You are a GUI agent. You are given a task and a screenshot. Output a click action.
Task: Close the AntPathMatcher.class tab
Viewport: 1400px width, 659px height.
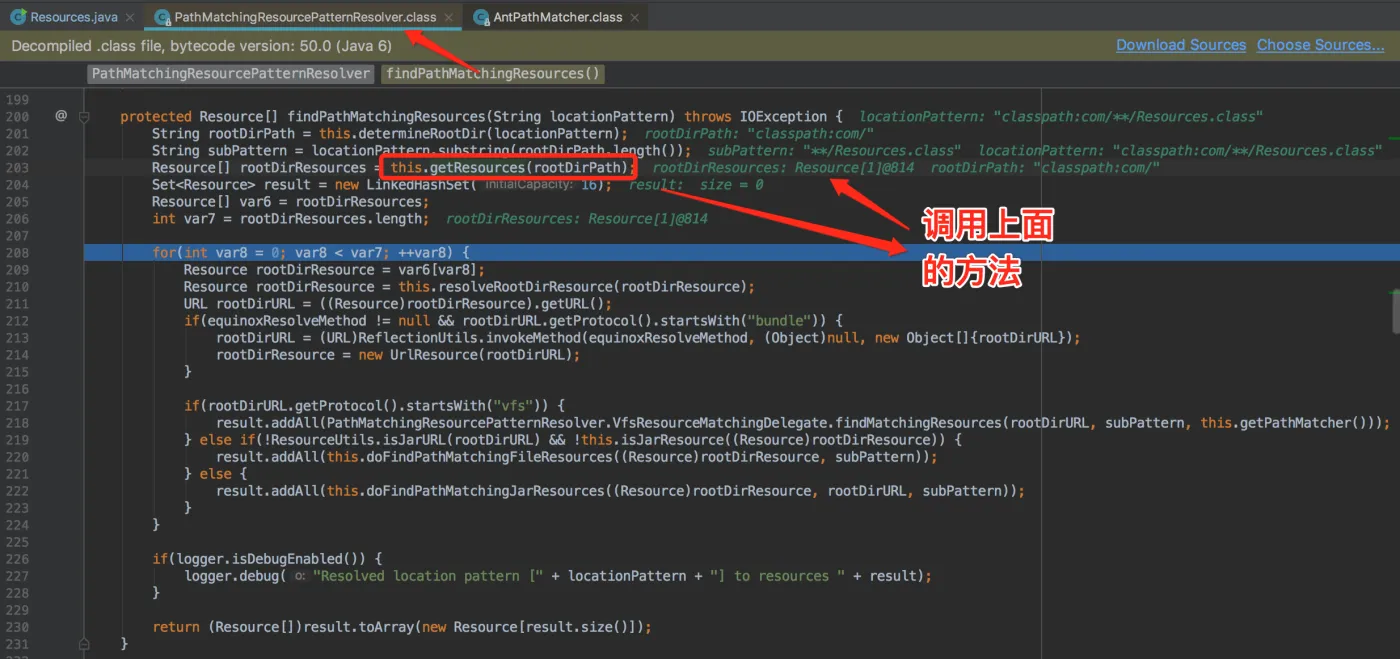(x=635, y=17)
